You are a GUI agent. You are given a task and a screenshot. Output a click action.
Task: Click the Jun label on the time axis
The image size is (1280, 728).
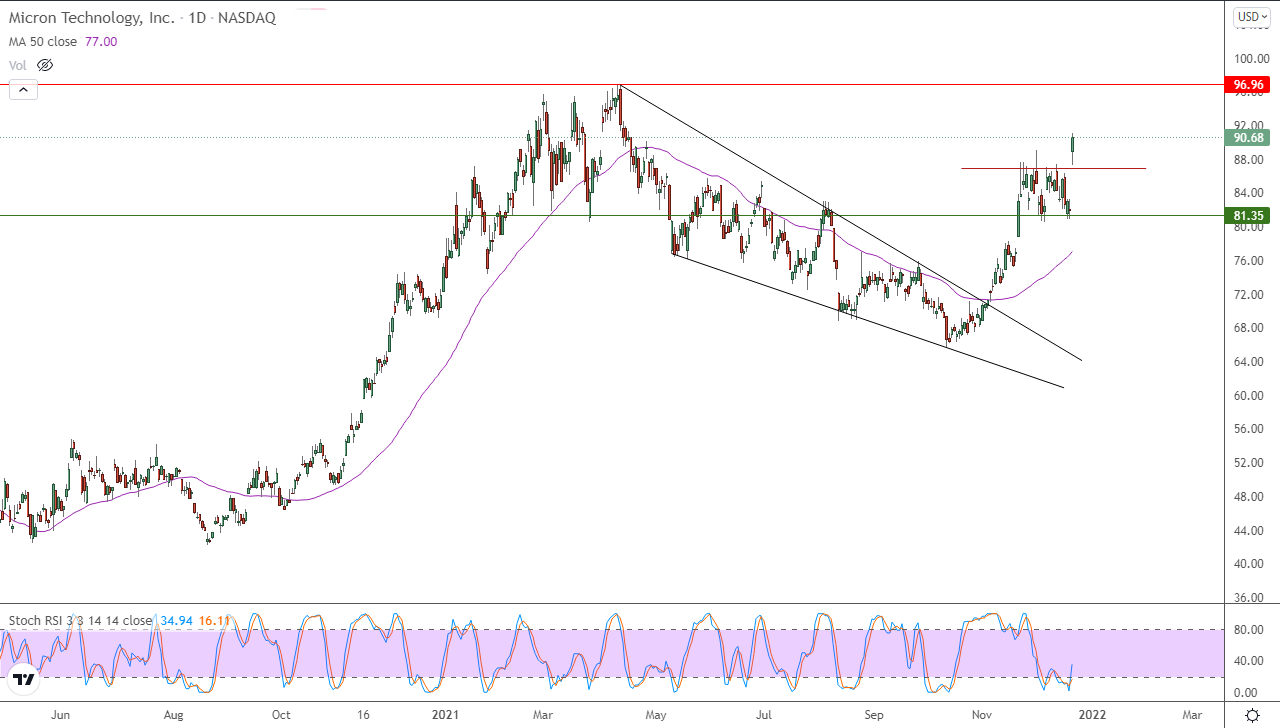(60, 715)
